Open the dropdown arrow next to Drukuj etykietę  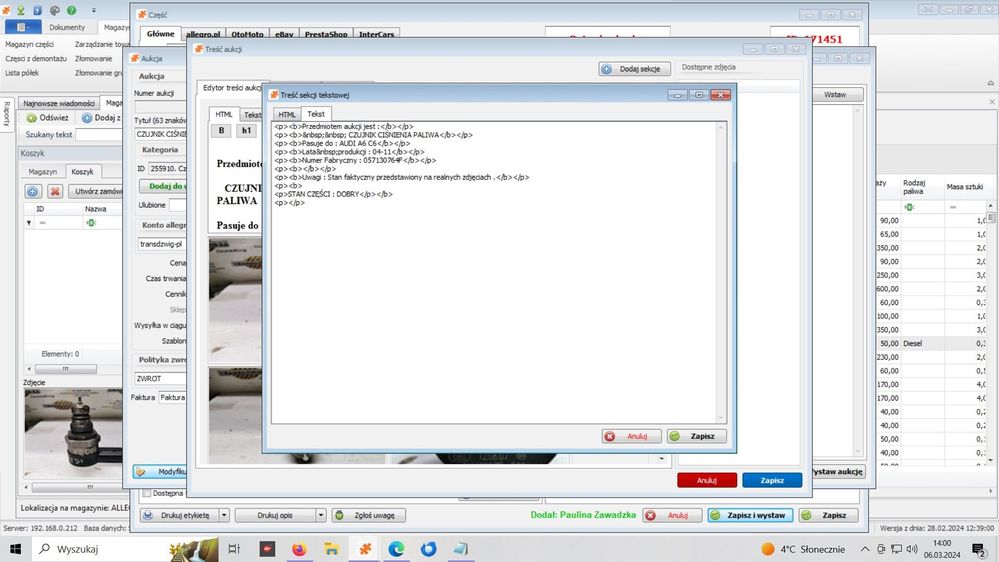224,515
